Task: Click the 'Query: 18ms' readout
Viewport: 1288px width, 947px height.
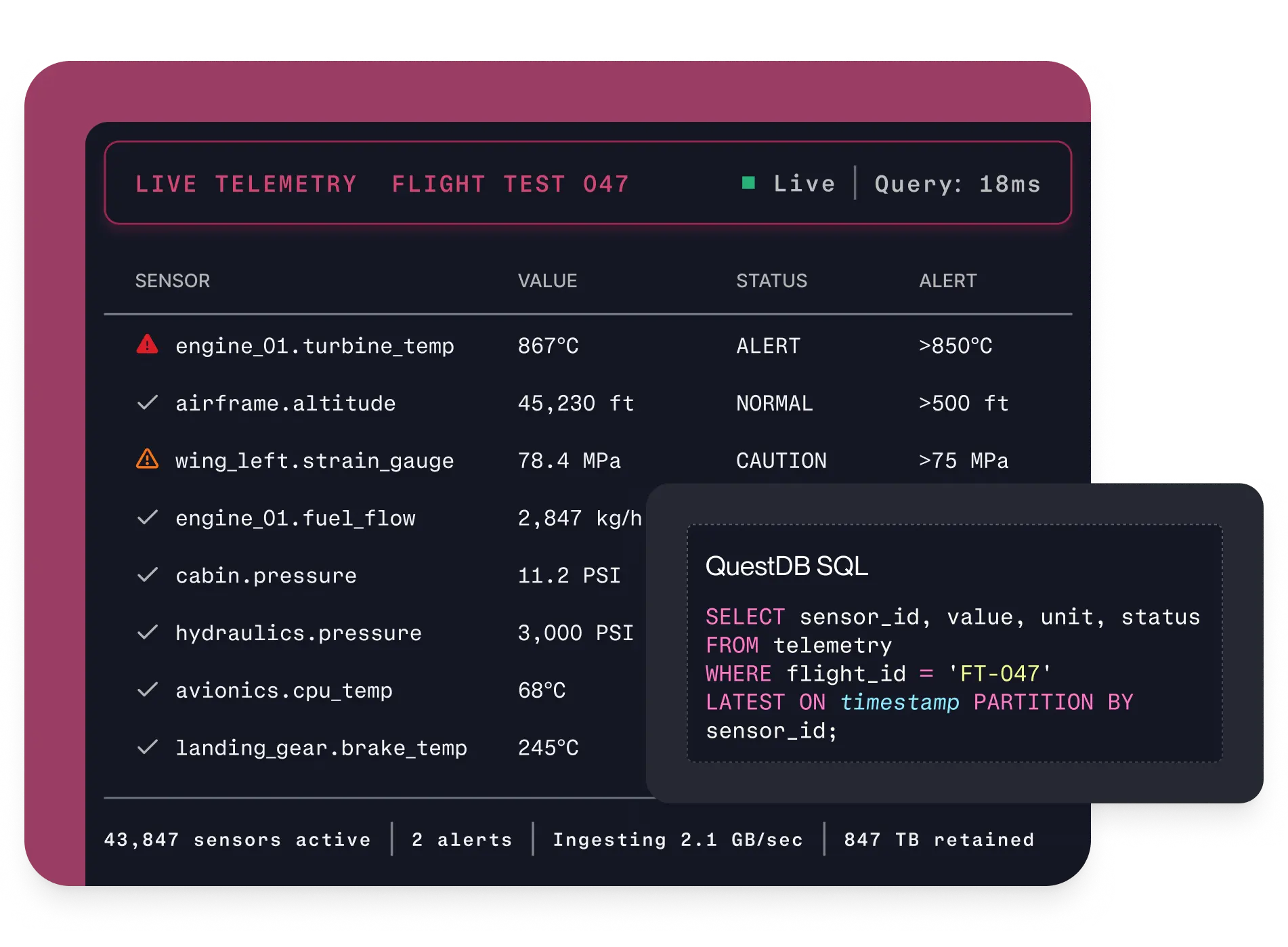Action: coord(957,184)
